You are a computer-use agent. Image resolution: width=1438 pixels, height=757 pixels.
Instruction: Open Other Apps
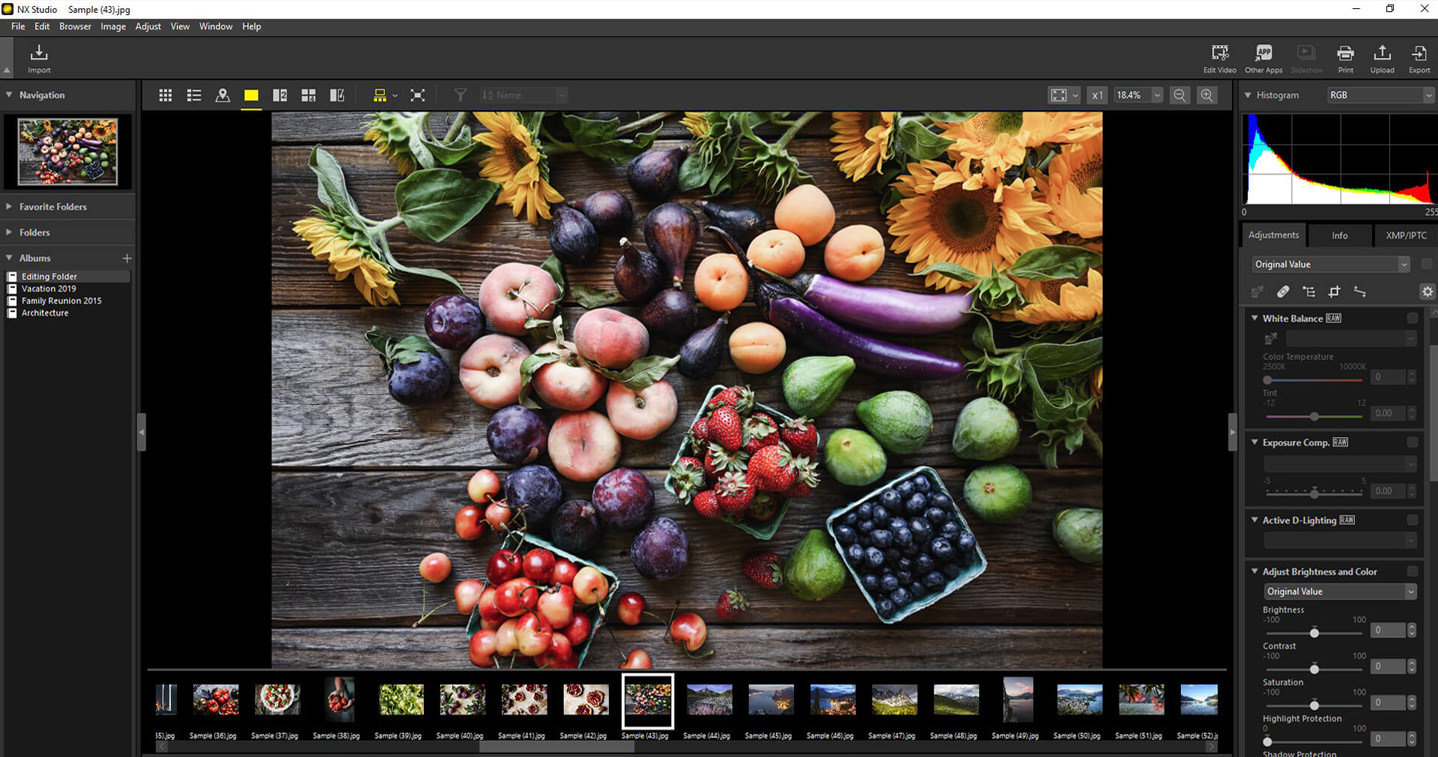click(x=1263, y=59)
